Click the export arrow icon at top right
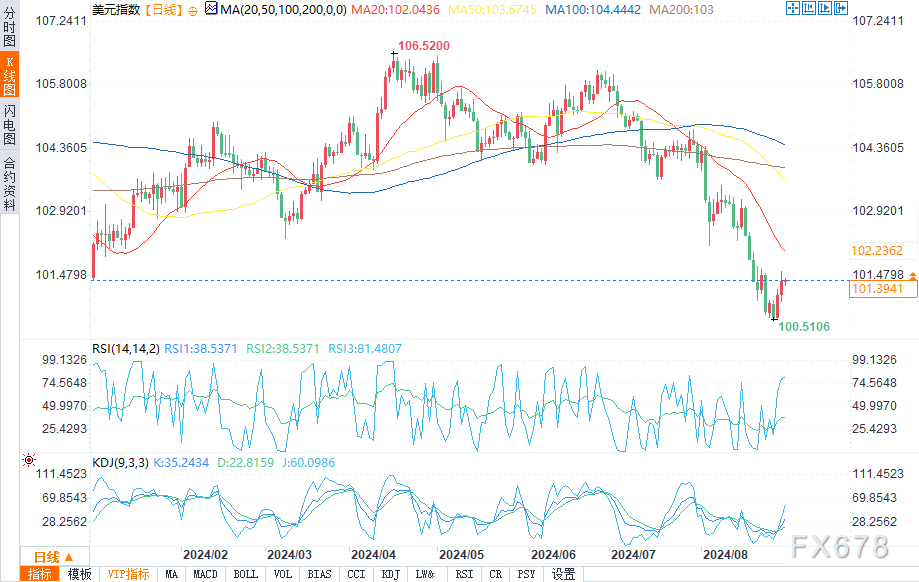Image resolution: width=919 pixels, height=582 pixels. tap(840, 8)
